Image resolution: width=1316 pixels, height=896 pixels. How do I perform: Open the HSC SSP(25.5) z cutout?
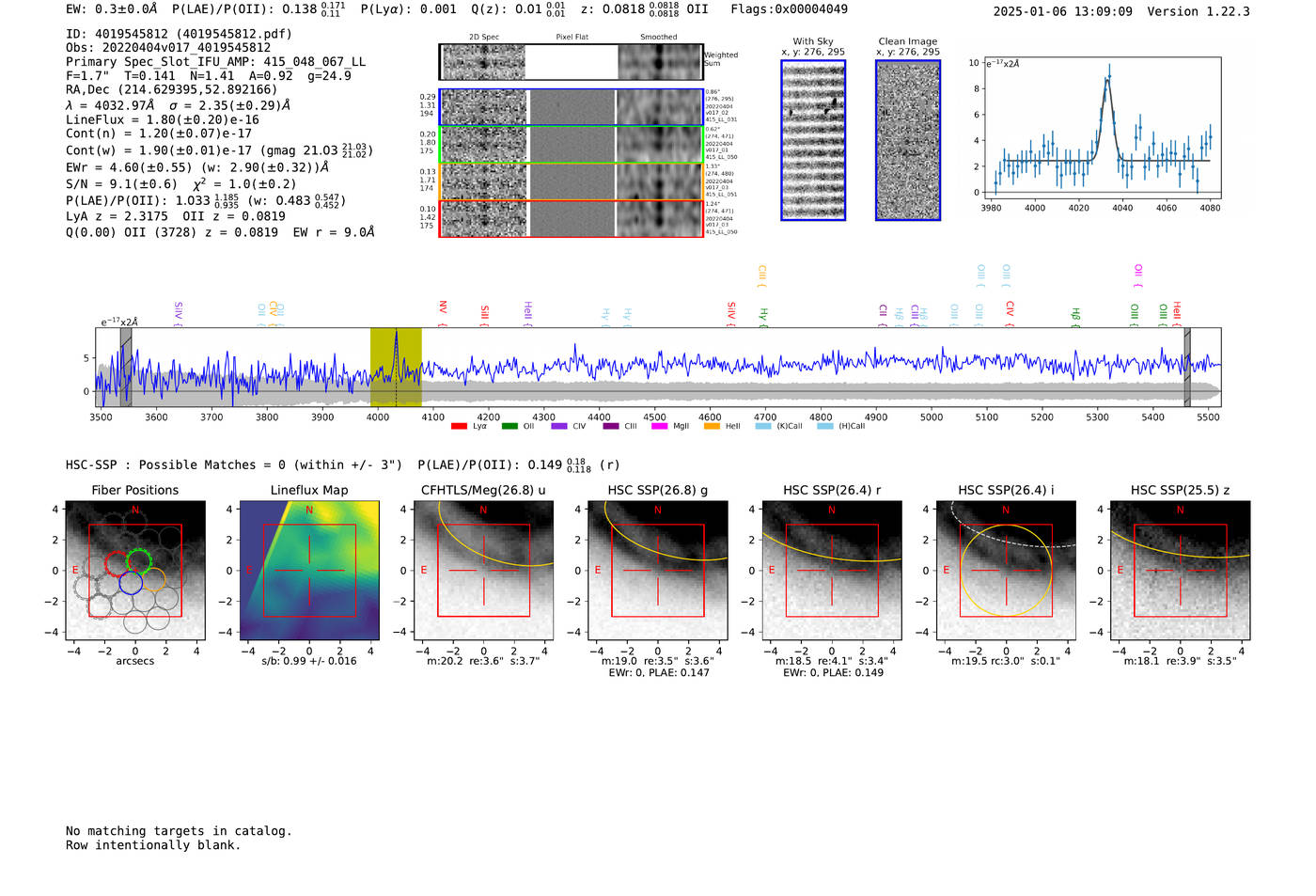tap(1180, 570)
